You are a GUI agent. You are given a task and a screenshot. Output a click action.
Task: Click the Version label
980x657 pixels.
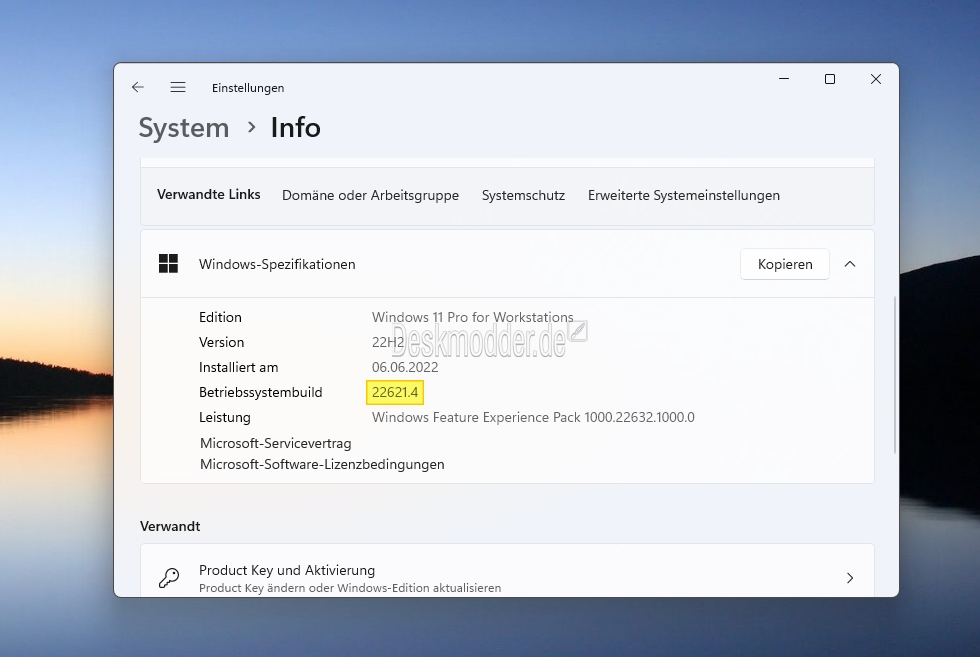pos(221,342)
